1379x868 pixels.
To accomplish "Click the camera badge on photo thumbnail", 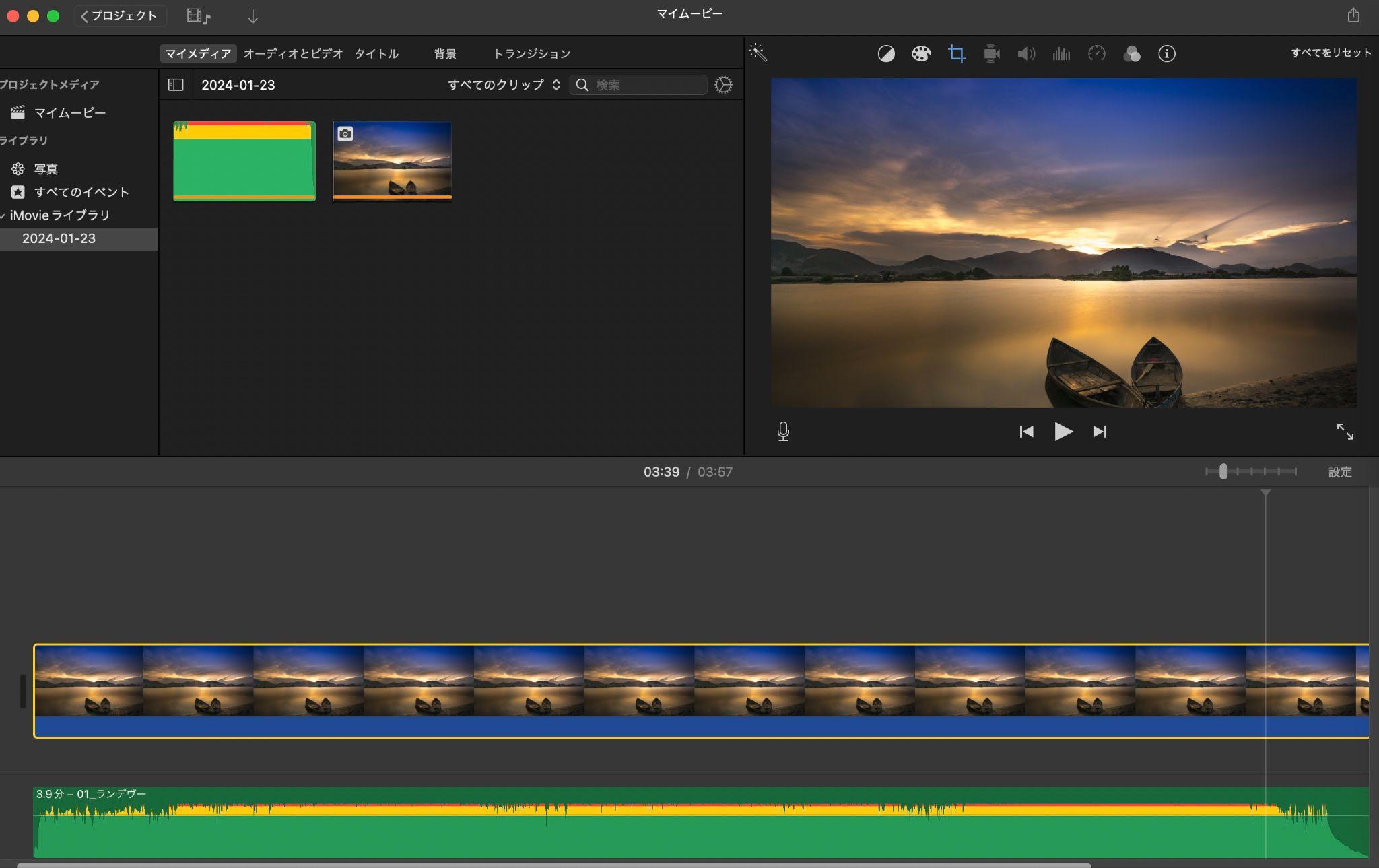I will pos(345,134).
